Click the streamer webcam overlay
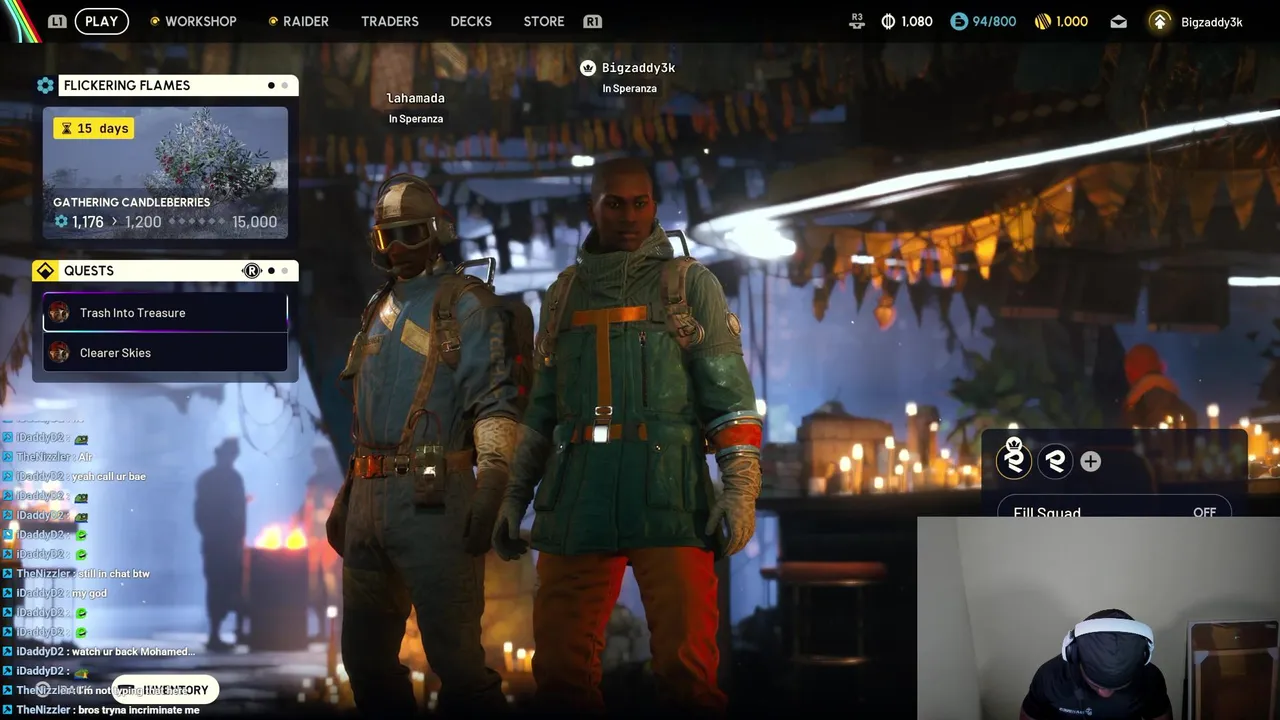 click(x=1098, y=618)
